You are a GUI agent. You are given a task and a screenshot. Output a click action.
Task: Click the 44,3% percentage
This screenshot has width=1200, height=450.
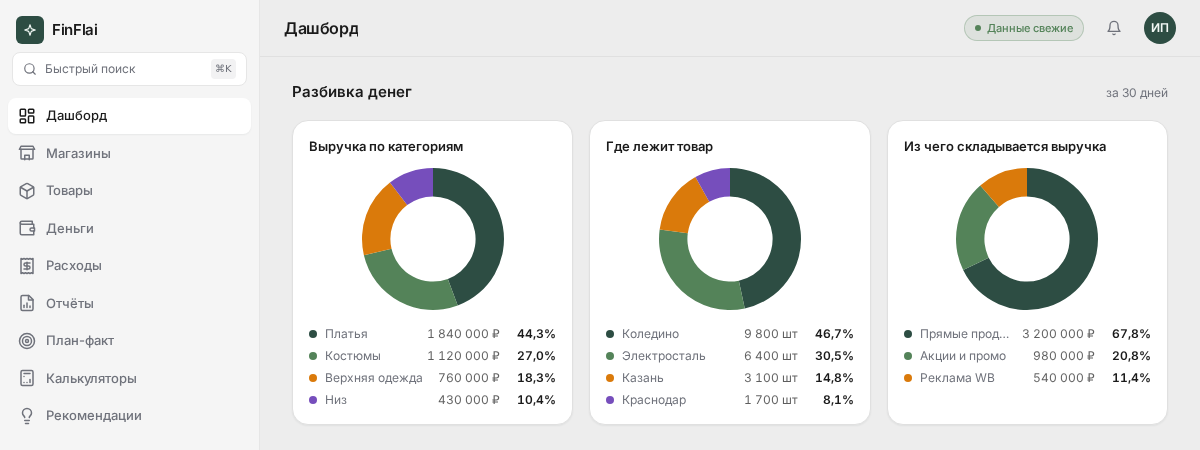(x=536, y=334)
